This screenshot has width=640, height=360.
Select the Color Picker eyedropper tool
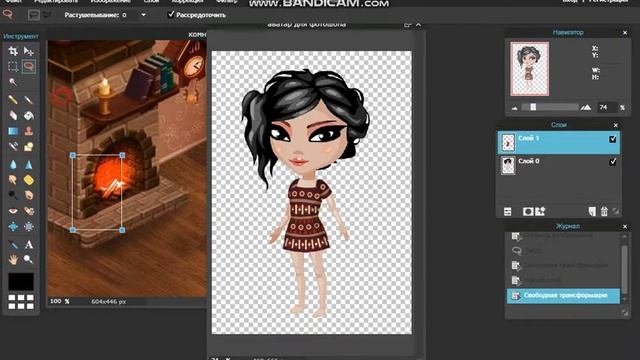(13, 244)
